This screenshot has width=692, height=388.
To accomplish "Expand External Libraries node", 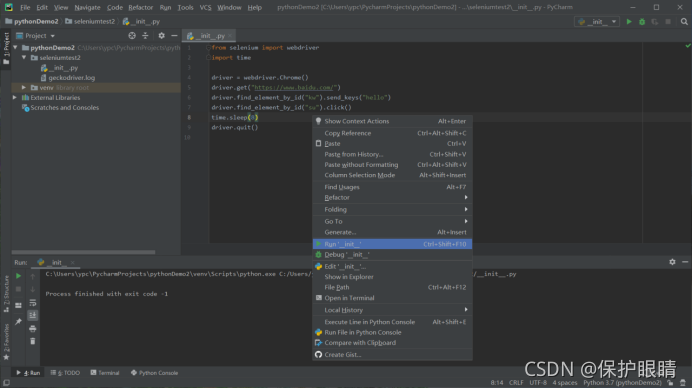I will [x=15, y=98].
